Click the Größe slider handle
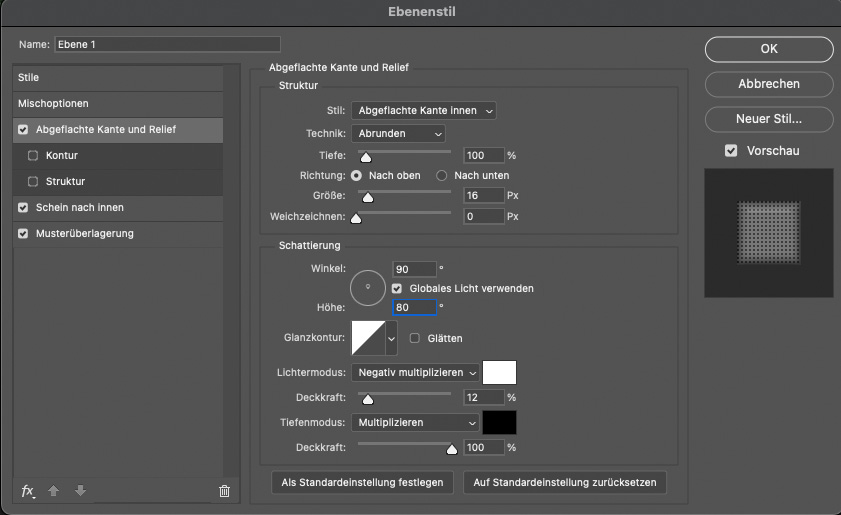 [367, 197]
